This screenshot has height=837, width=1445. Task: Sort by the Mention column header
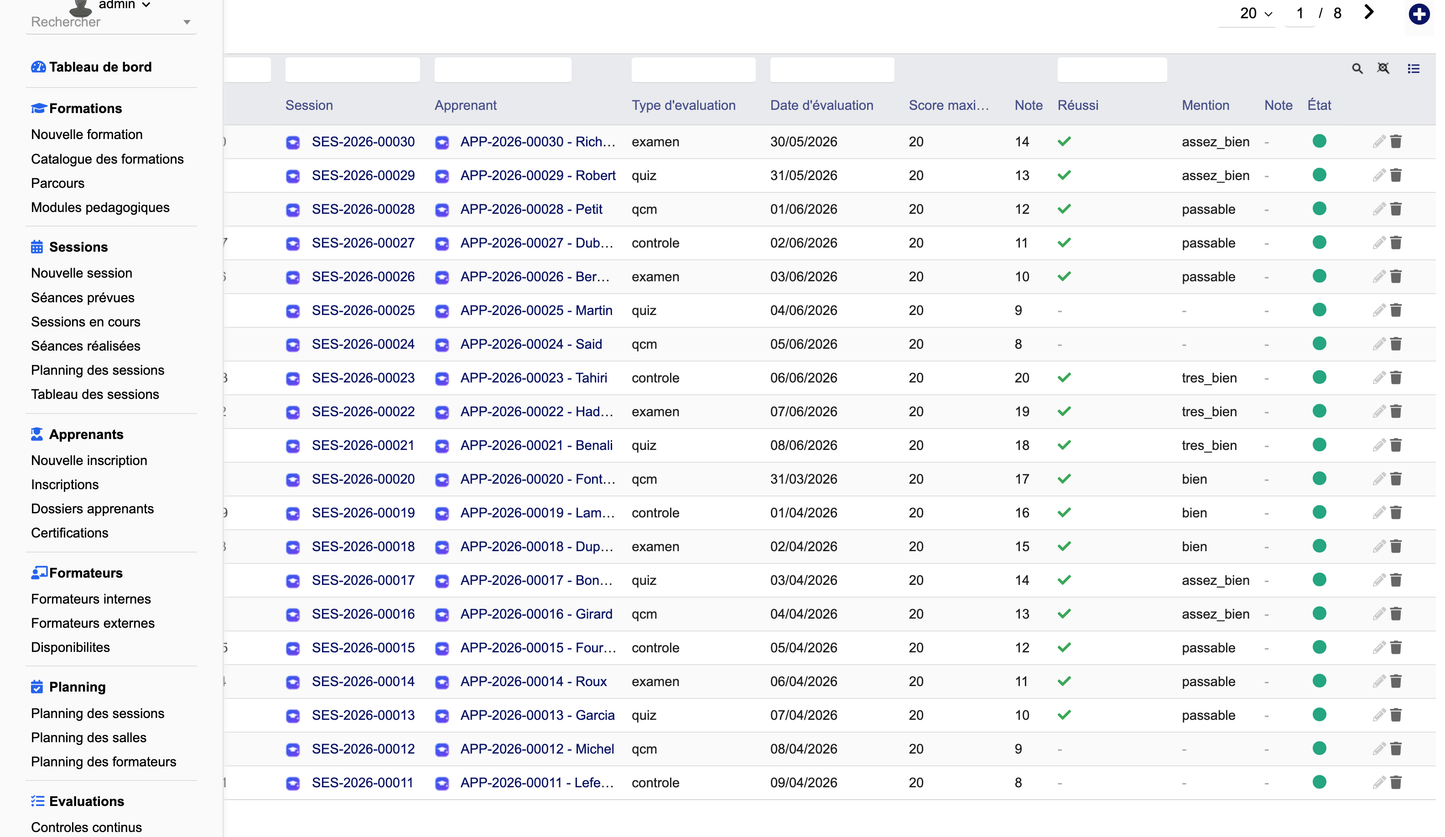1206,105
